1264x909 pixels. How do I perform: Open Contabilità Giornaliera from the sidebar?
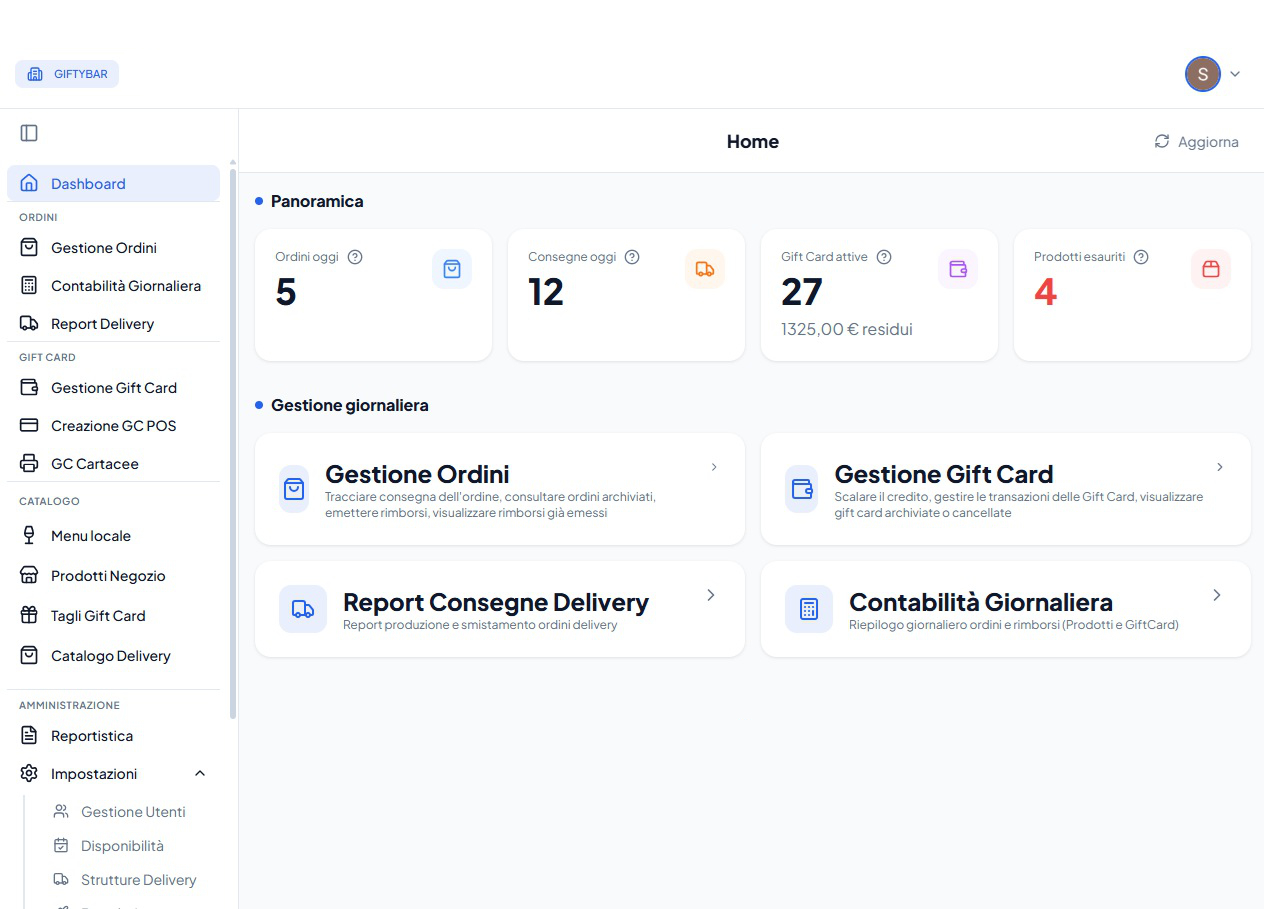coord(113,285)
